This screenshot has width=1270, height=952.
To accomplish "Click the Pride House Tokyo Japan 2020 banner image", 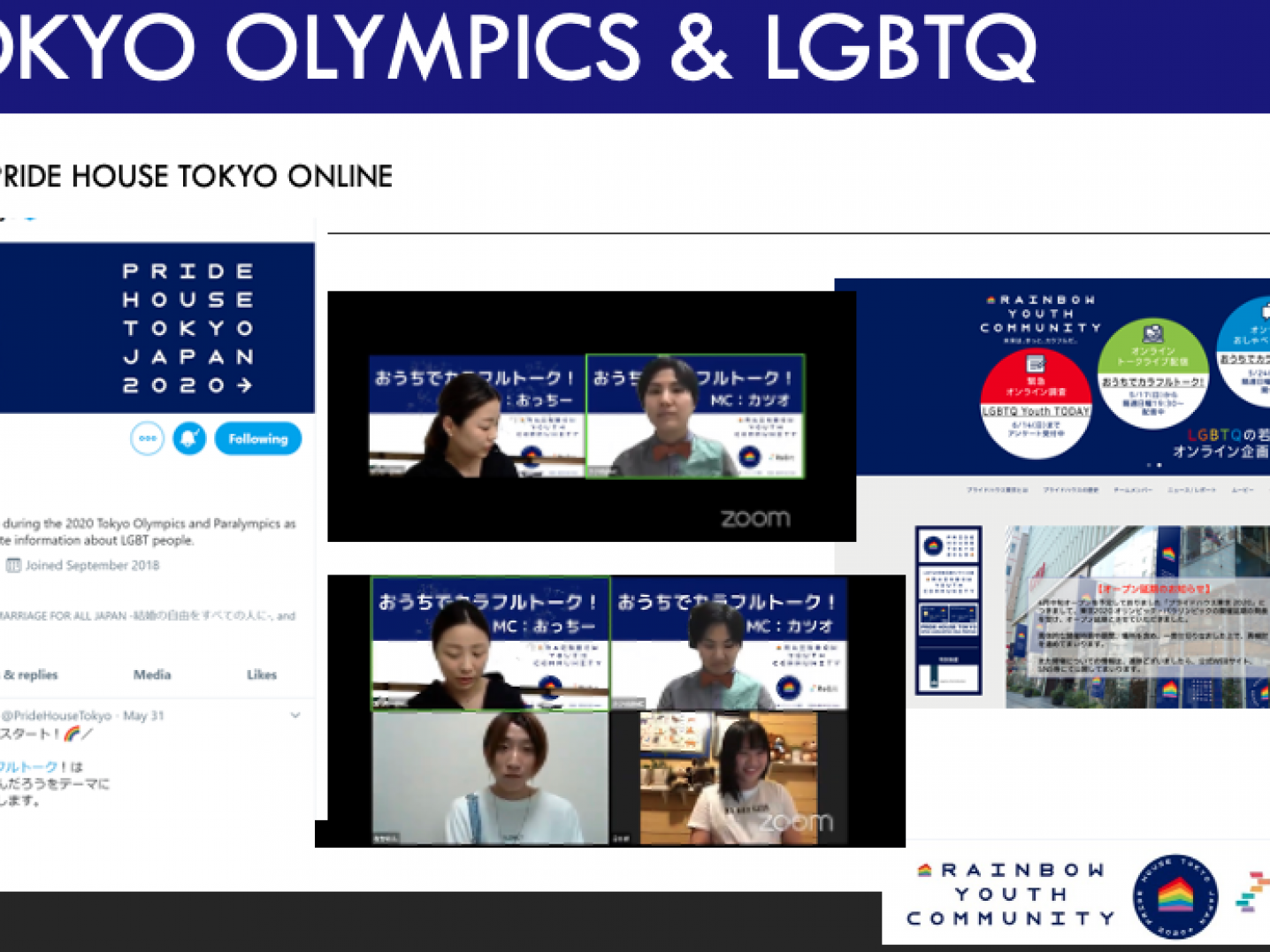I will tap(157, 328).
